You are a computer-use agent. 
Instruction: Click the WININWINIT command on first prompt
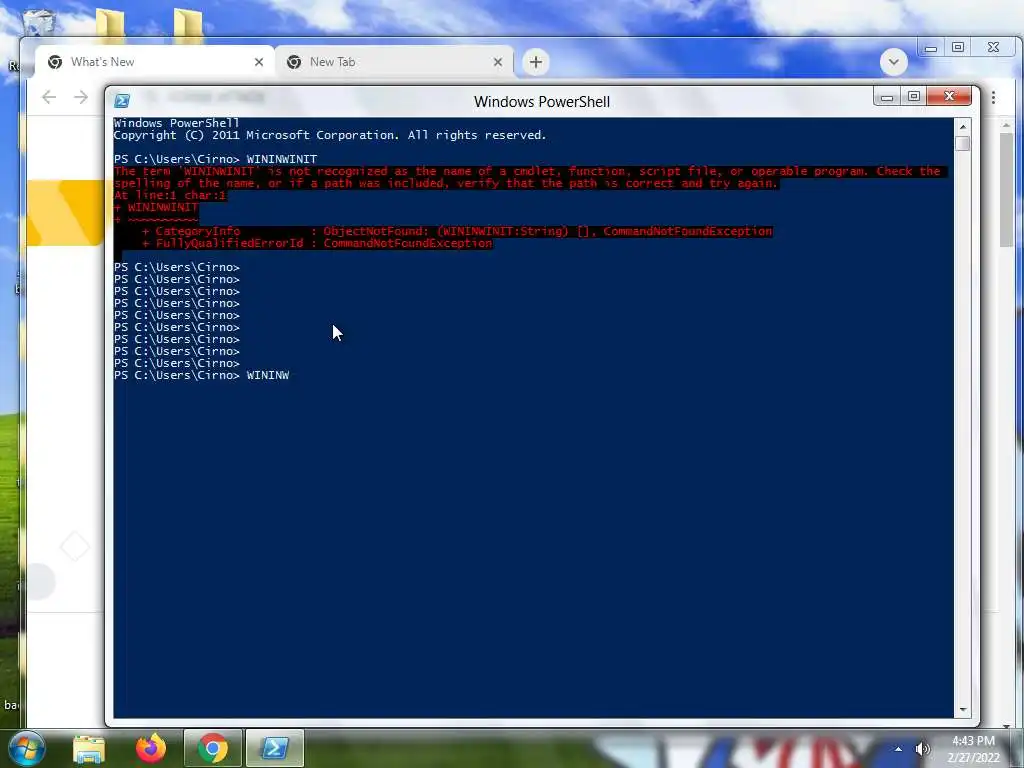[x=281, y=159]
